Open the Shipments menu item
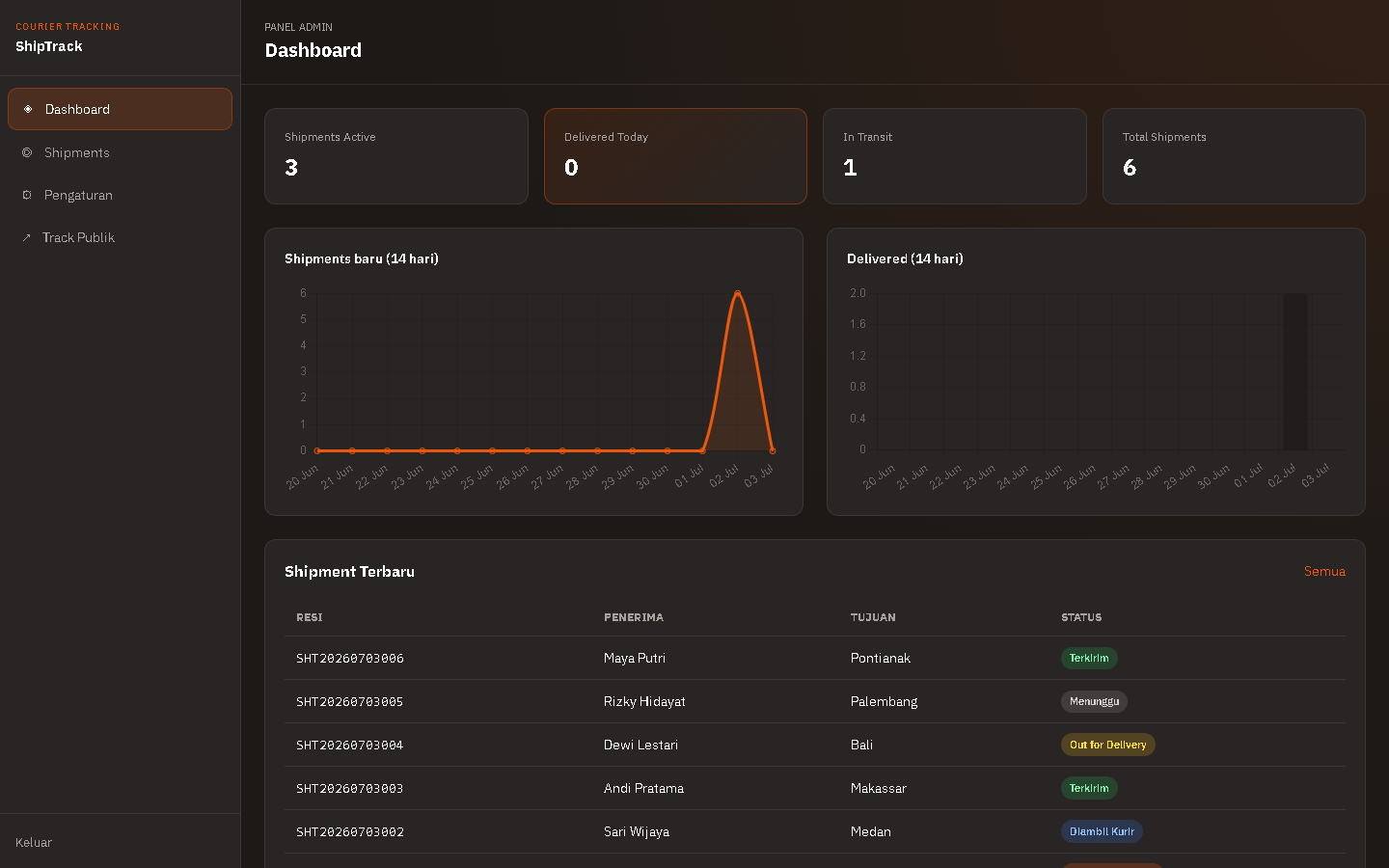Viewport: 1389px width, 868px height. [x=120, y=152]
